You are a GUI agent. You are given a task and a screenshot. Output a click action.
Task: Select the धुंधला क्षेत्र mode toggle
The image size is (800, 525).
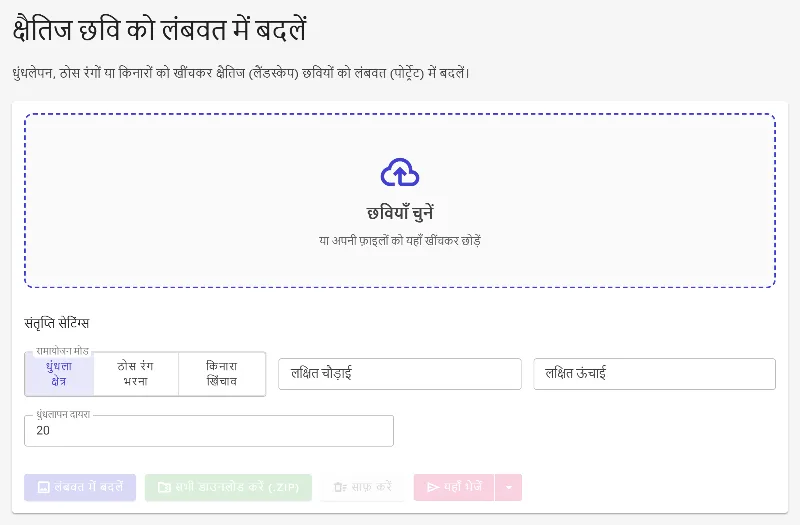59,374
